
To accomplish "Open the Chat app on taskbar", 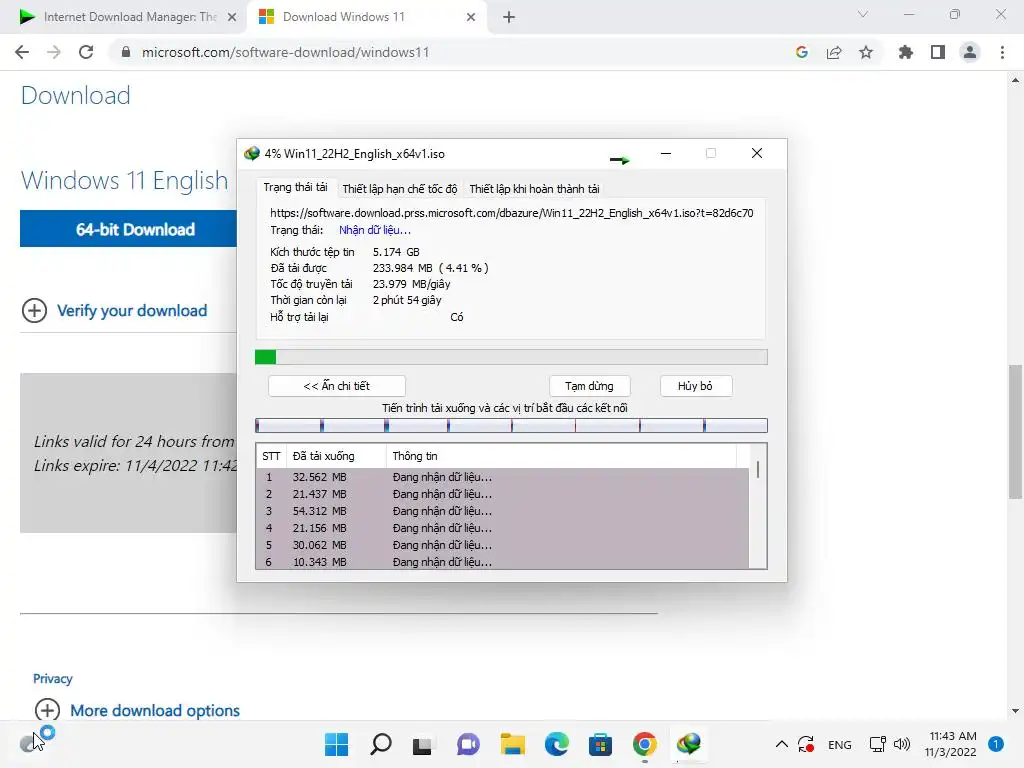I will [468, 744].
